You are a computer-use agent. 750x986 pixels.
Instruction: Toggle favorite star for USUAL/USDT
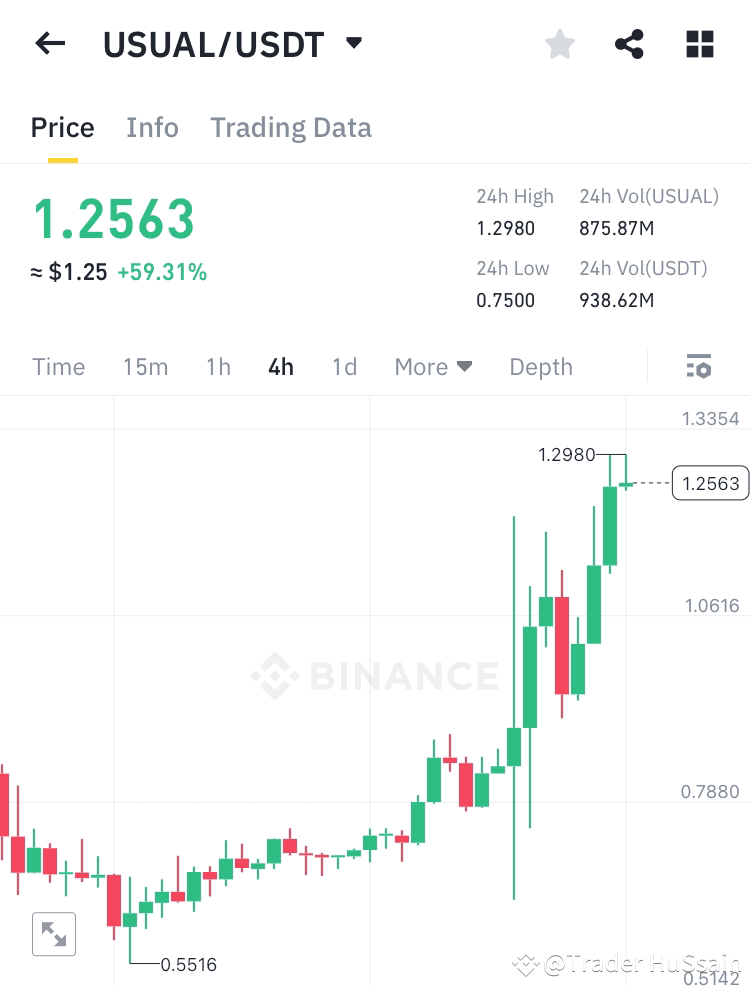point(559,43)
